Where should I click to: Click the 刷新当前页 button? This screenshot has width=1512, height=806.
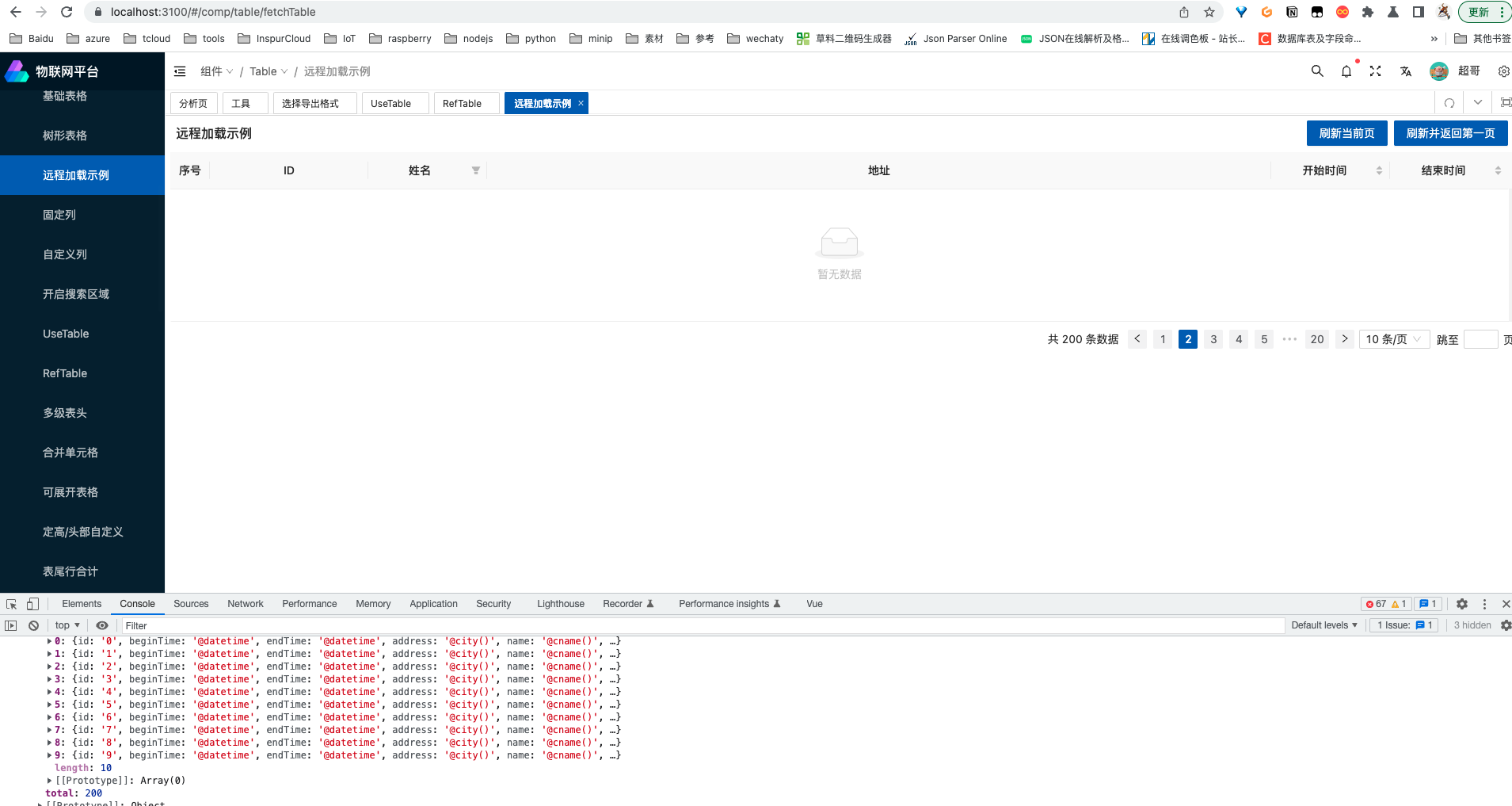[1346, 133]
